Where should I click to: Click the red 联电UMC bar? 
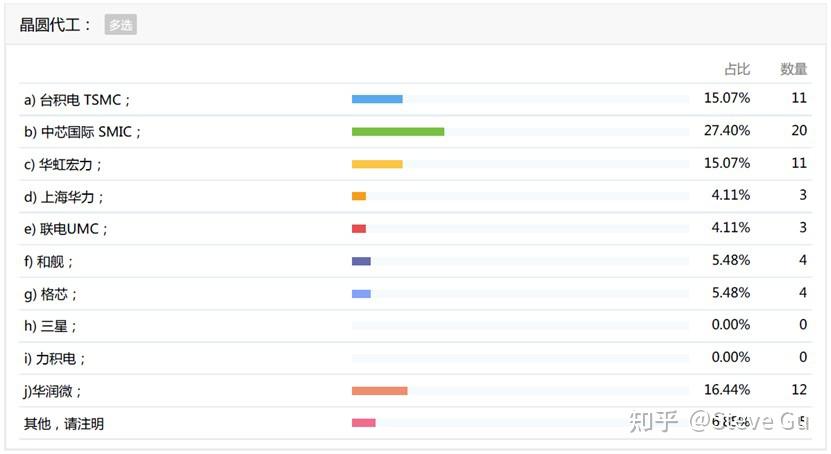coord(359,228)
